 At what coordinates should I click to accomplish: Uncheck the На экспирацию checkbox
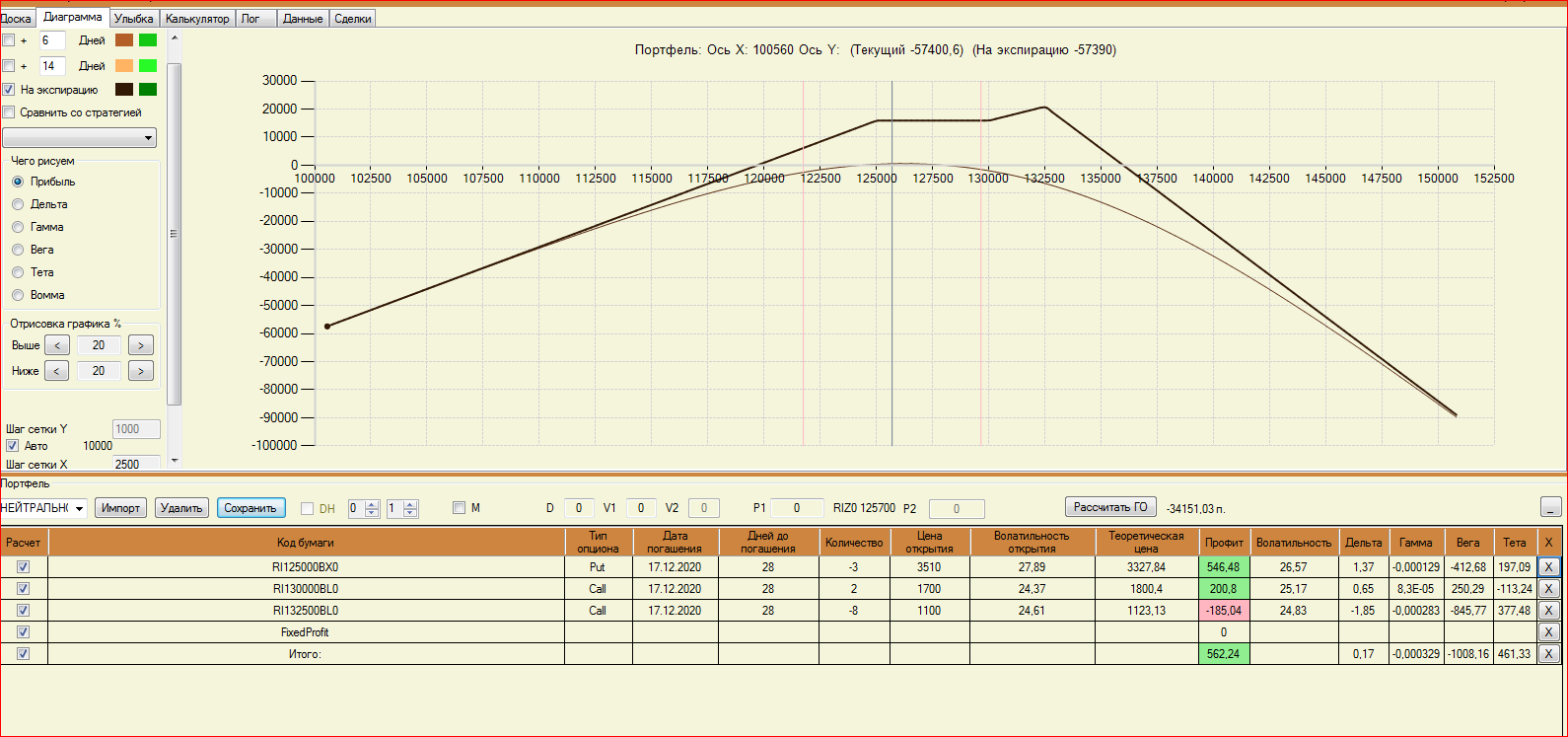pyautogui.click(x=8, y=90)
